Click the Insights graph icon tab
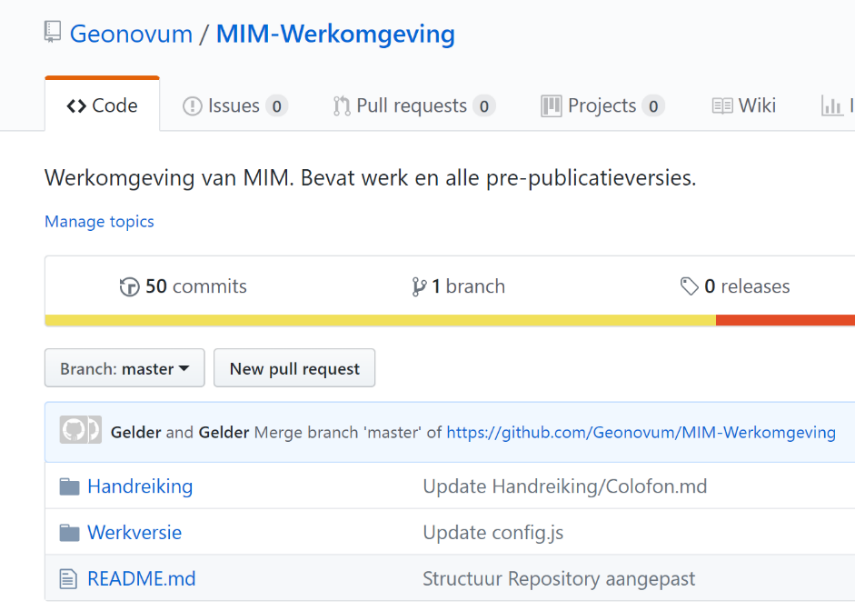This screenshot has width=855, height=611. [x=832, y=106]
